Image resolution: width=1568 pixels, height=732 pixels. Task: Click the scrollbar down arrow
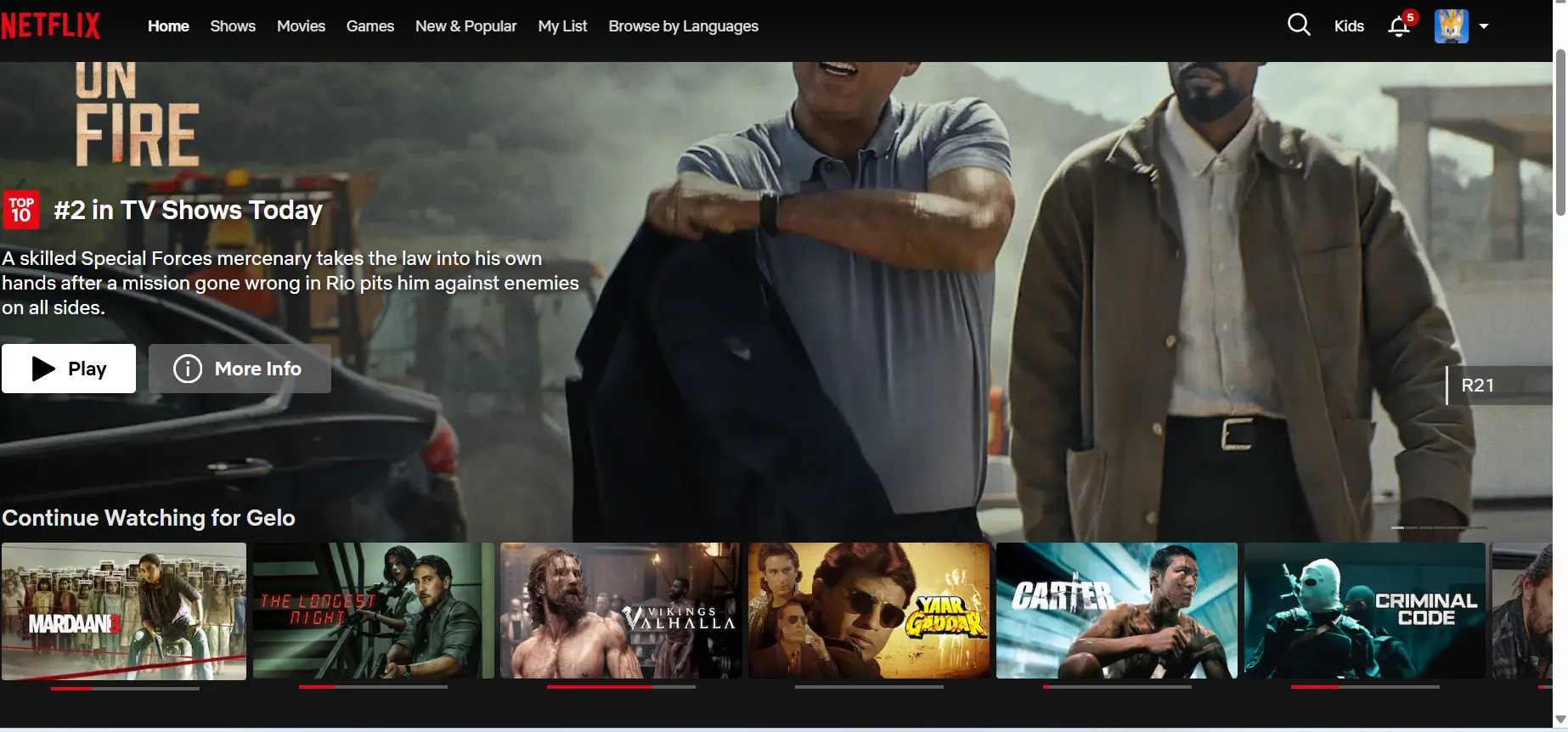point(1560,720)
